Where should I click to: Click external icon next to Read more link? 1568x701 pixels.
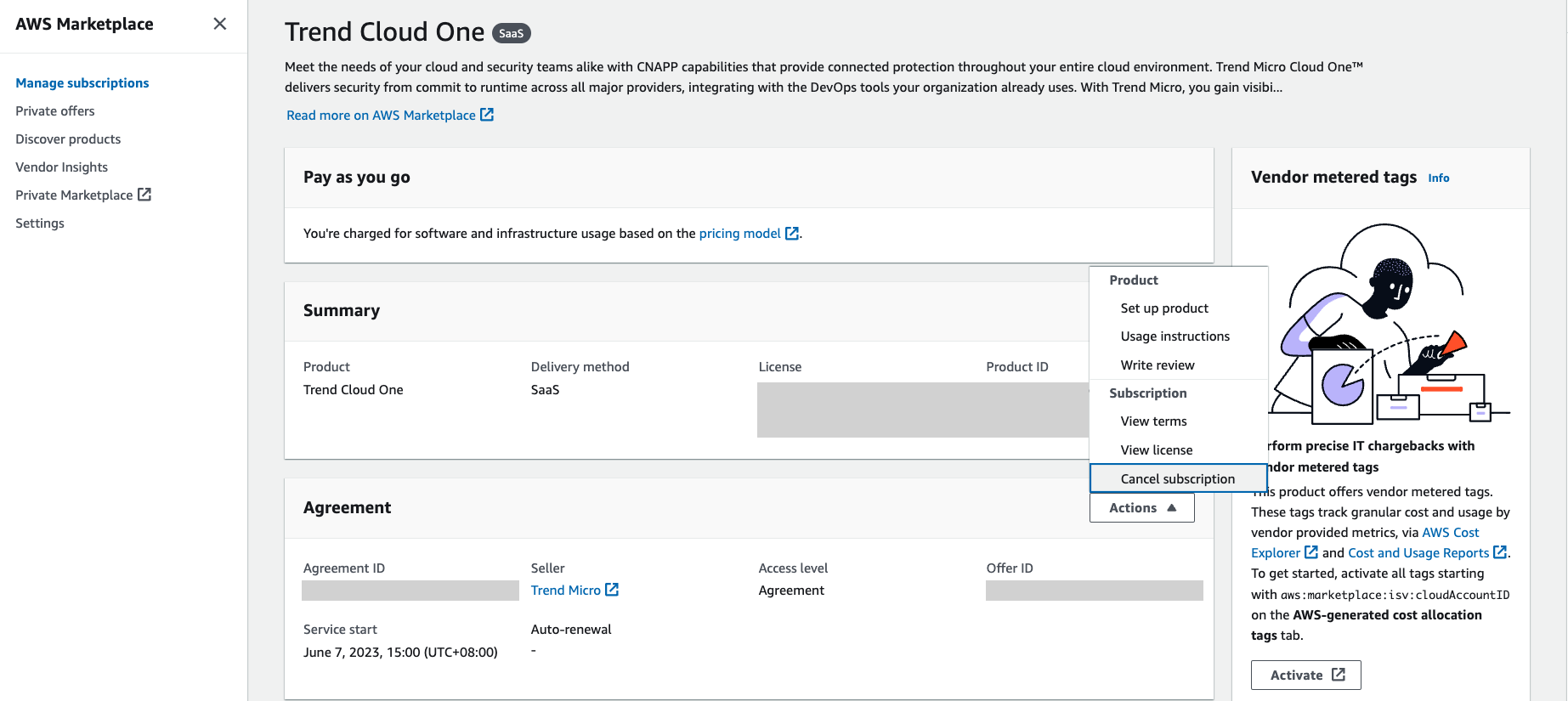point(487,115)
